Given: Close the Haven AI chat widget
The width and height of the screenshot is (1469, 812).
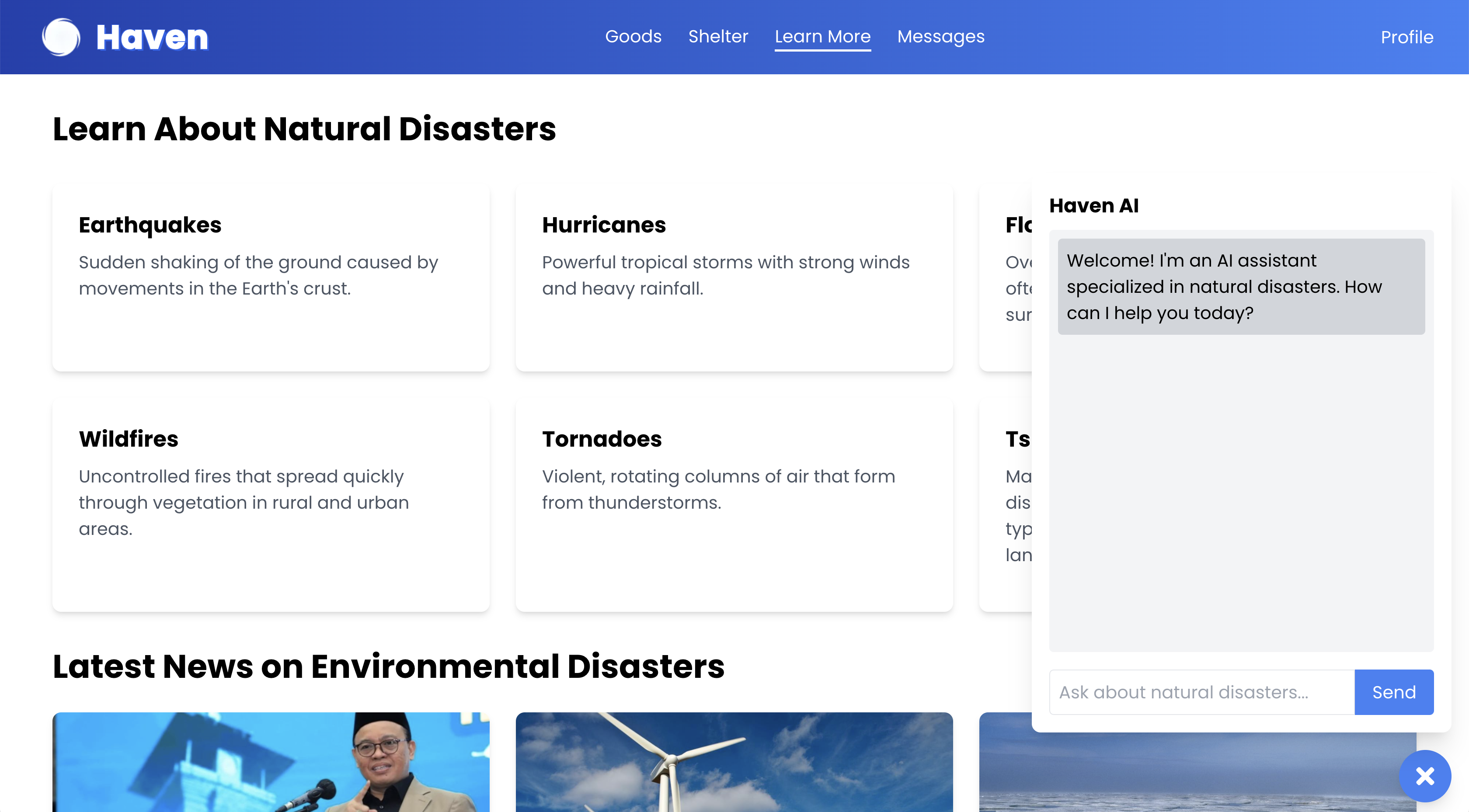Looking at the screenshot, I should click(1424, 776).
